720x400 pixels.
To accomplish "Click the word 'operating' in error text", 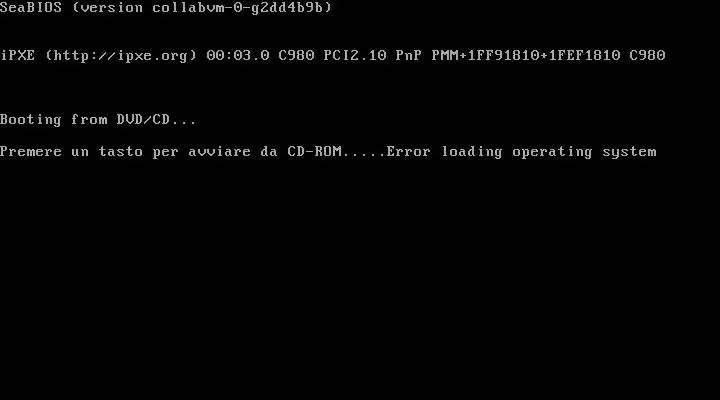I will coord(552,152).
